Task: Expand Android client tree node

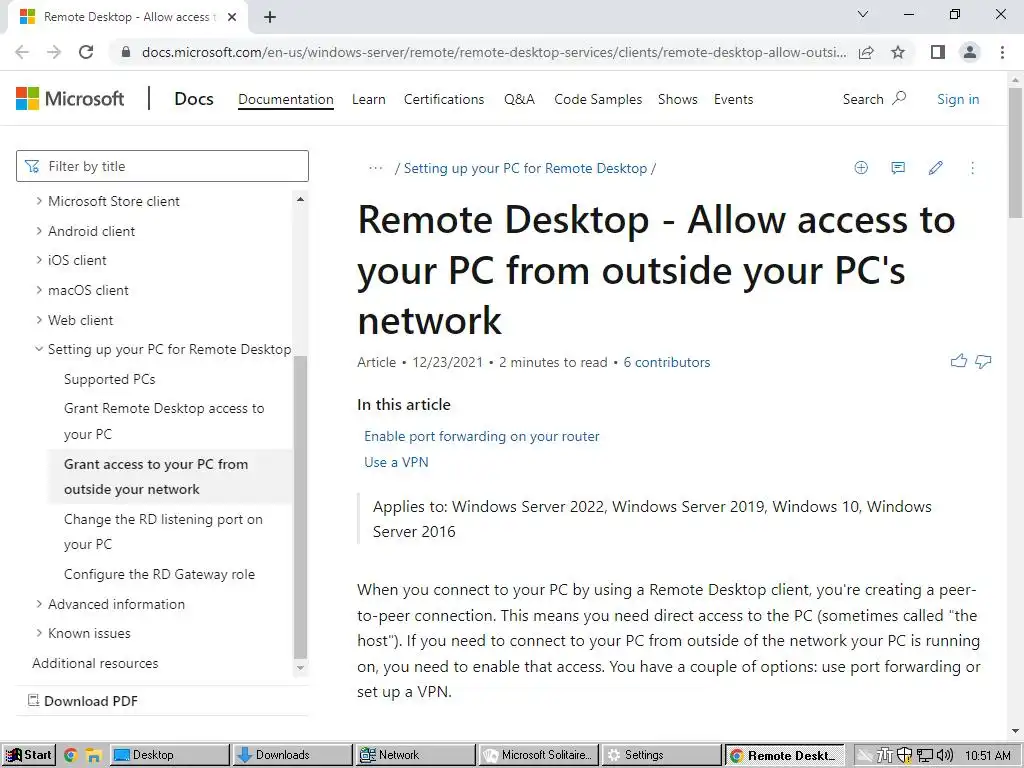Action: 39,231
